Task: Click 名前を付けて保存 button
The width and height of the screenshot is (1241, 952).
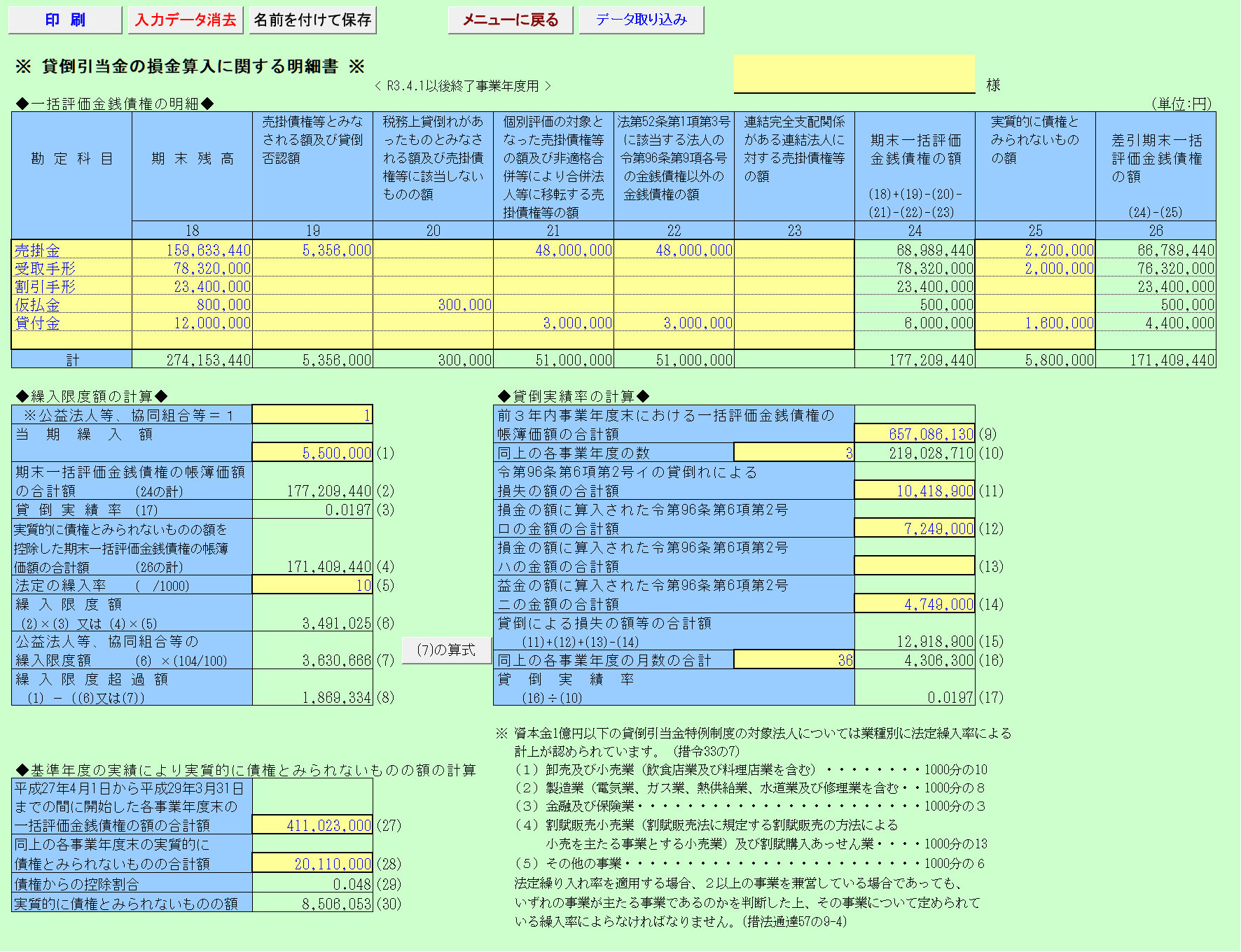Action: [312, 20]
